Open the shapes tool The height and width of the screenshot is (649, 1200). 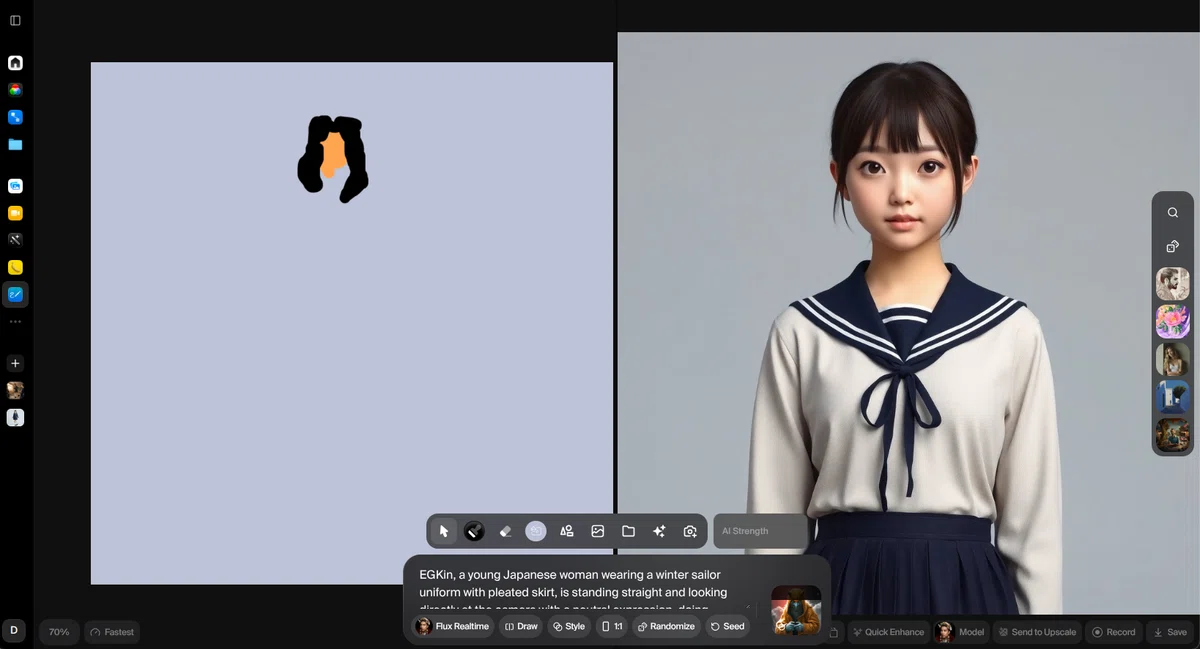567,531
